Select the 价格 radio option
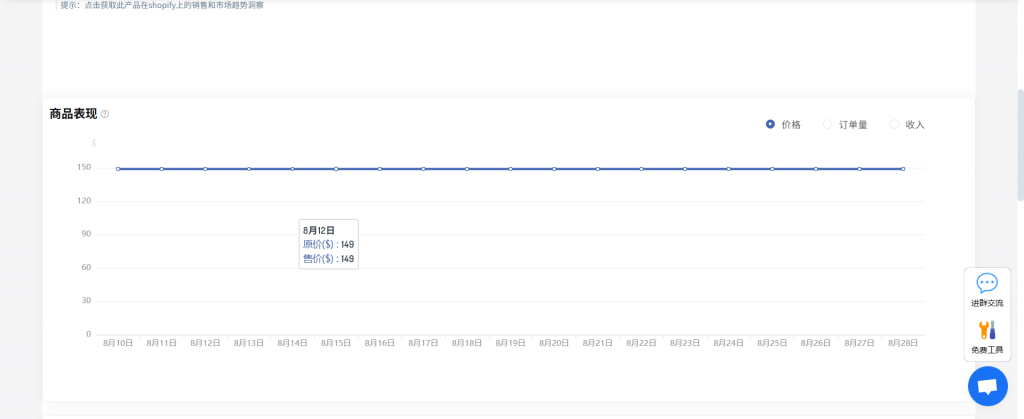 coord(770,124)
